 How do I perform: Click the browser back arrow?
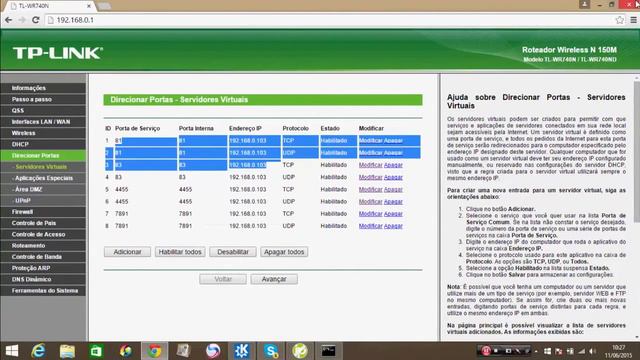(9, 20)
